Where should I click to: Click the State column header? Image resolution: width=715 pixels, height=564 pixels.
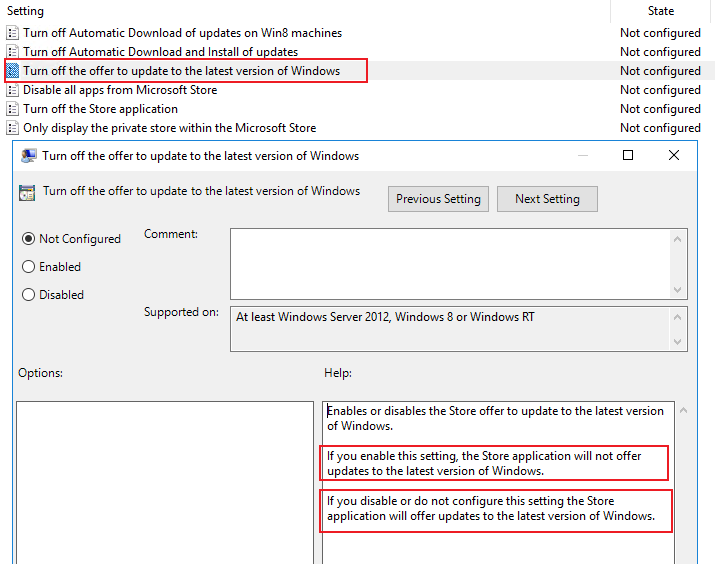[x=661, y=11]
